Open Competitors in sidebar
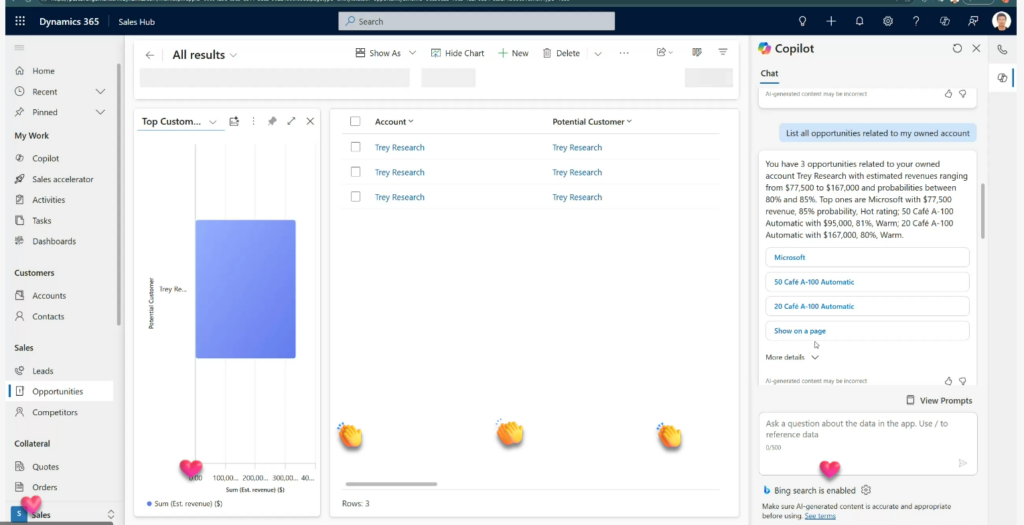The height and width of the screenshot is (525, 1024). pyautogui.click(x=55, y=412)
